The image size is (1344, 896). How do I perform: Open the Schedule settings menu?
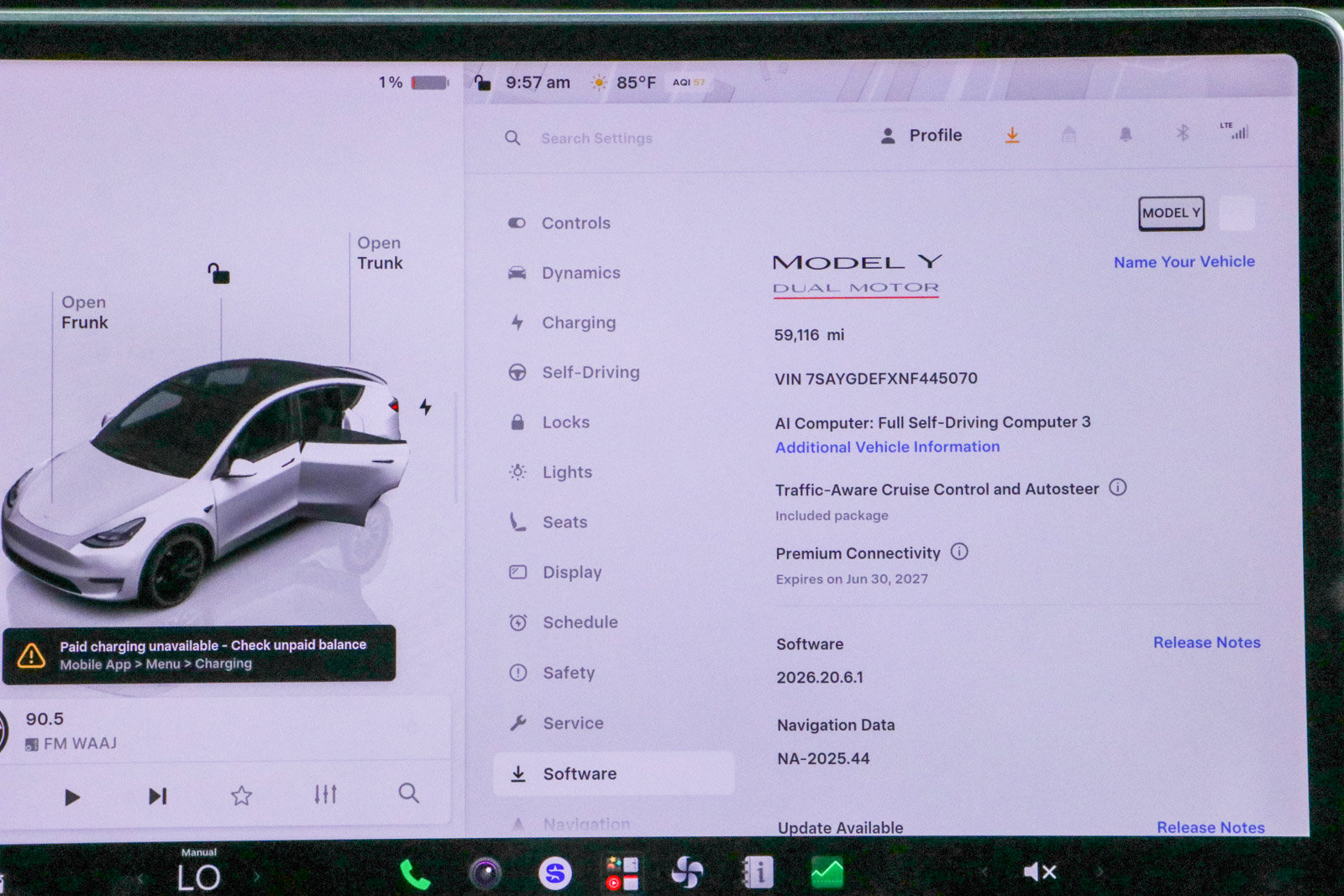point(564,622)
